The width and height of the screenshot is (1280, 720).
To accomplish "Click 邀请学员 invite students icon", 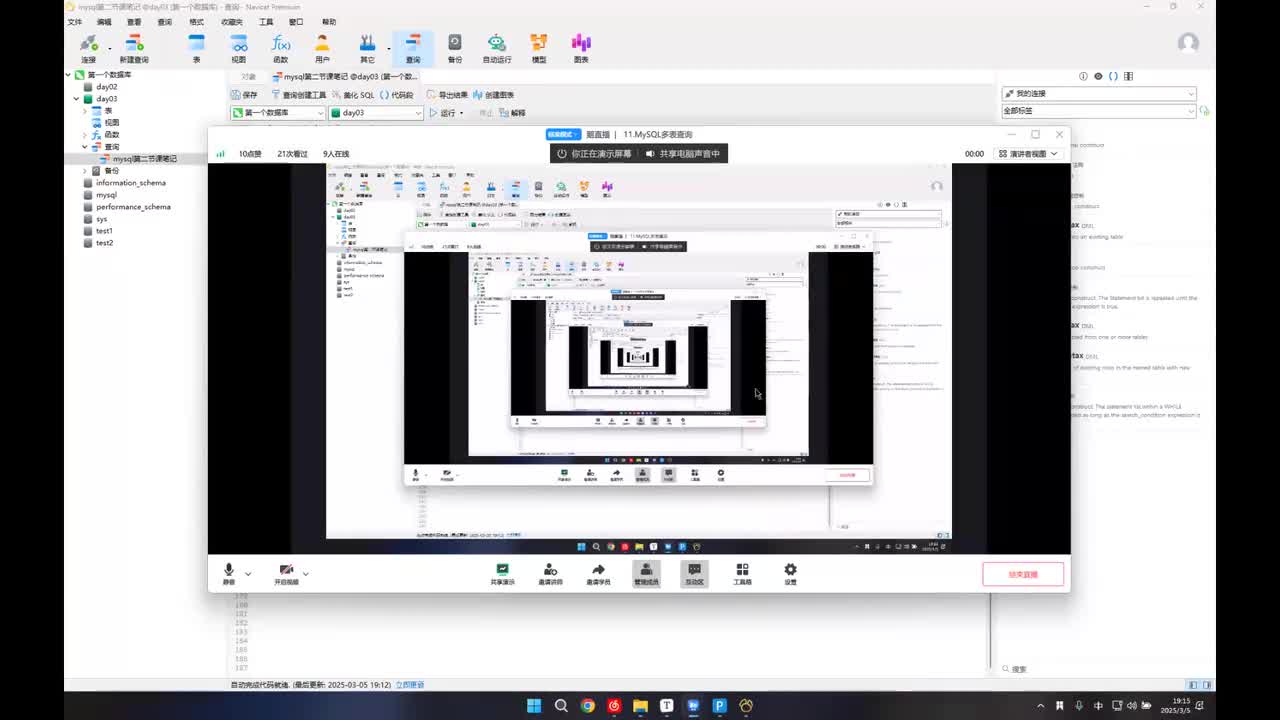I will (598, 574).
